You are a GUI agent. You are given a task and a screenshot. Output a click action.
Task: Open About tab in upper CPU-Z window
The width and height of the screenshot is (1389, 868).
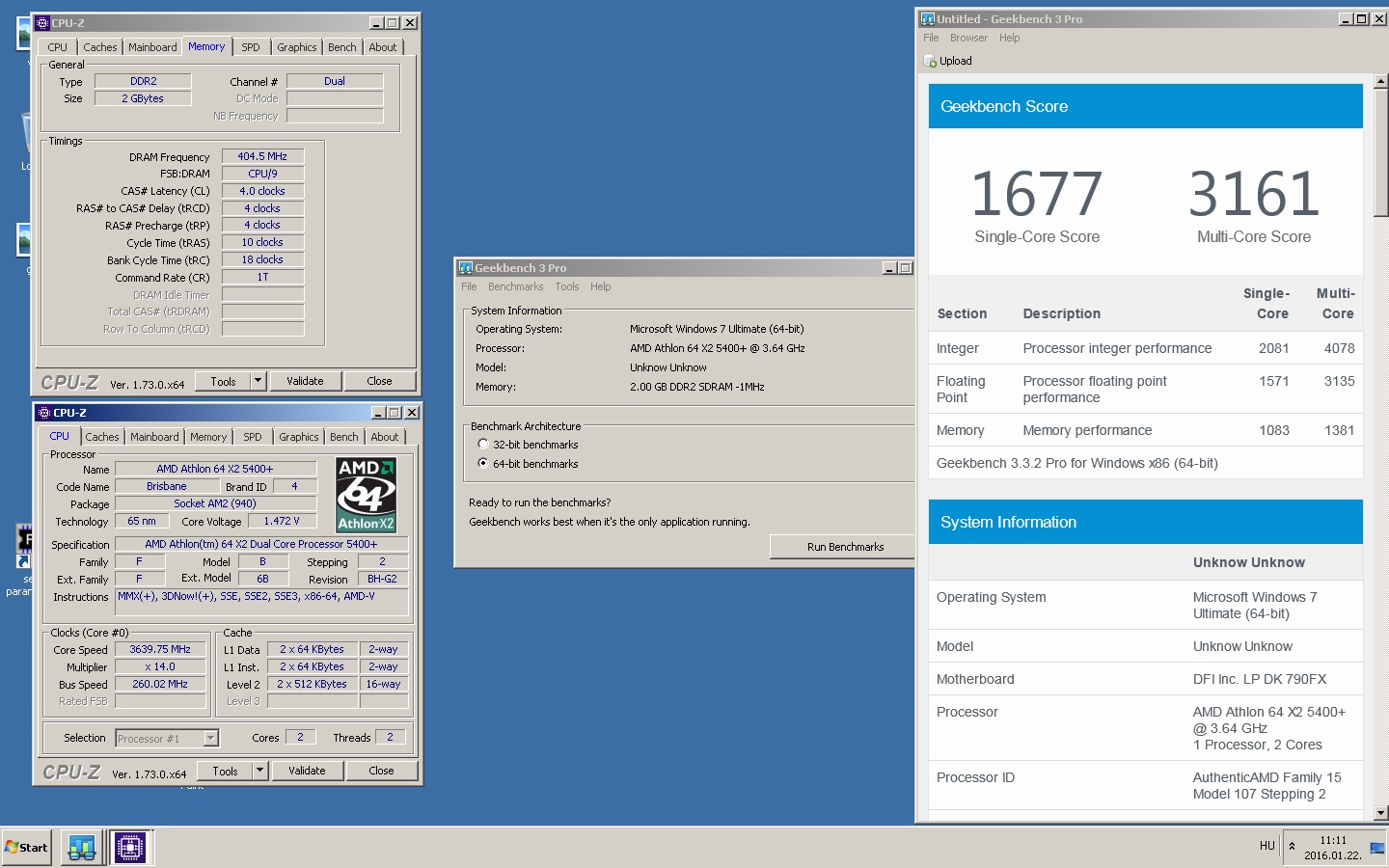click(x=383, y=47)
